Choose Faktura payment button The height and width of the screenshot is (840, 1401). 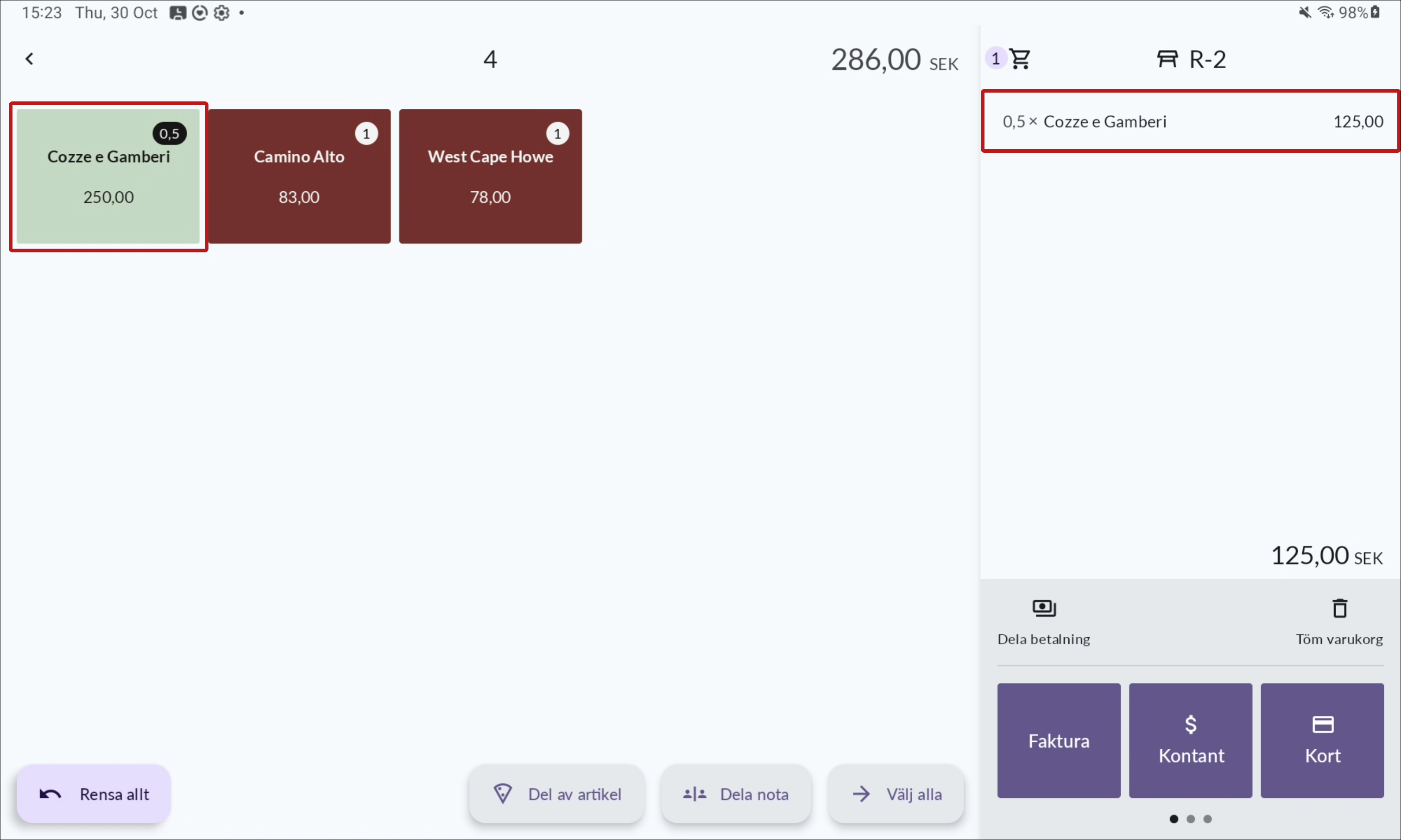(1059, 740)
